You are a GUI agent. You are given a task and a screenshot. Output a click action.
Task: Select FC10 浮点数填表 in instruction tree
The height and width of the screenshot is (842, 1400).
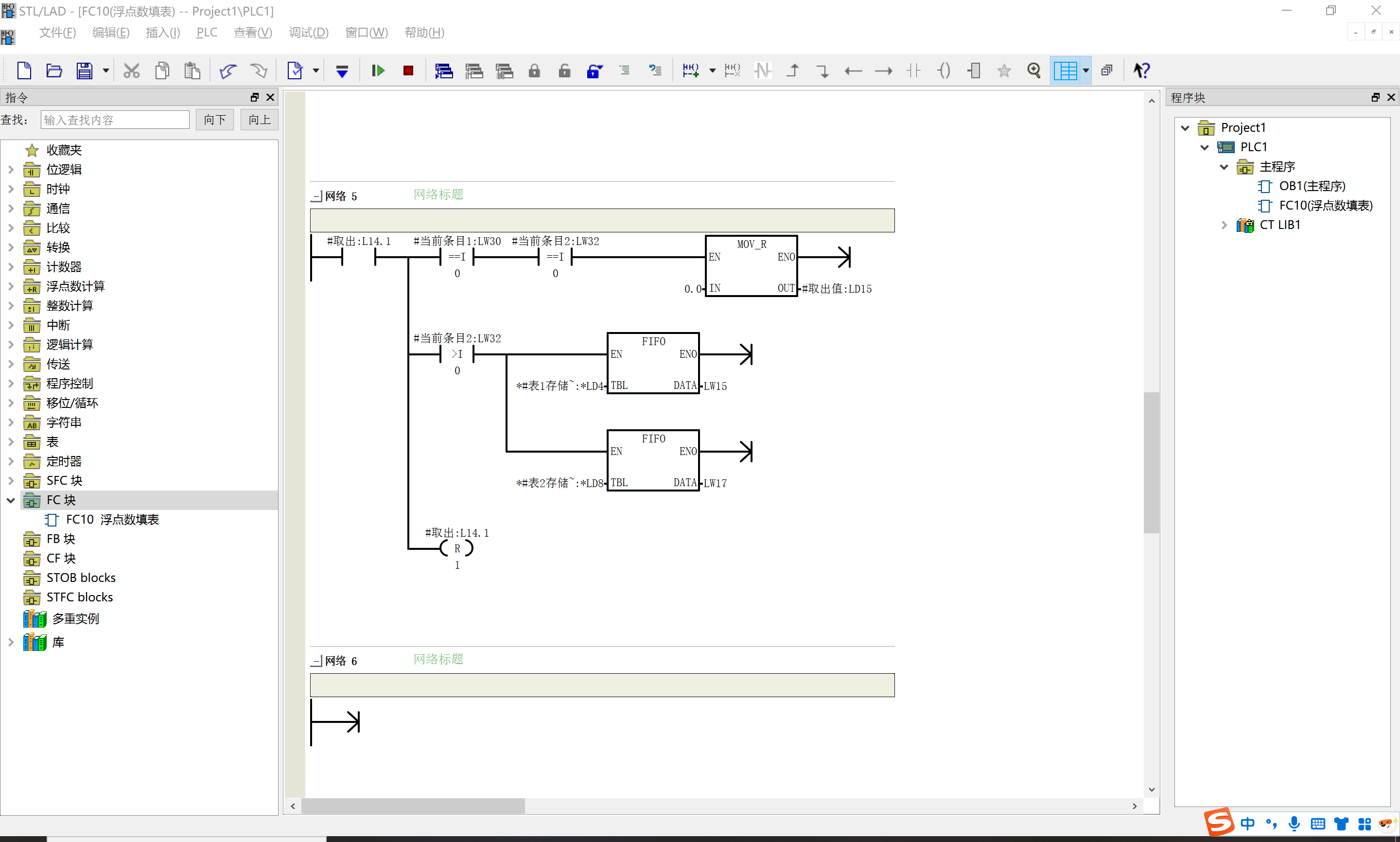pyautogui.click(x=112, y=519)
